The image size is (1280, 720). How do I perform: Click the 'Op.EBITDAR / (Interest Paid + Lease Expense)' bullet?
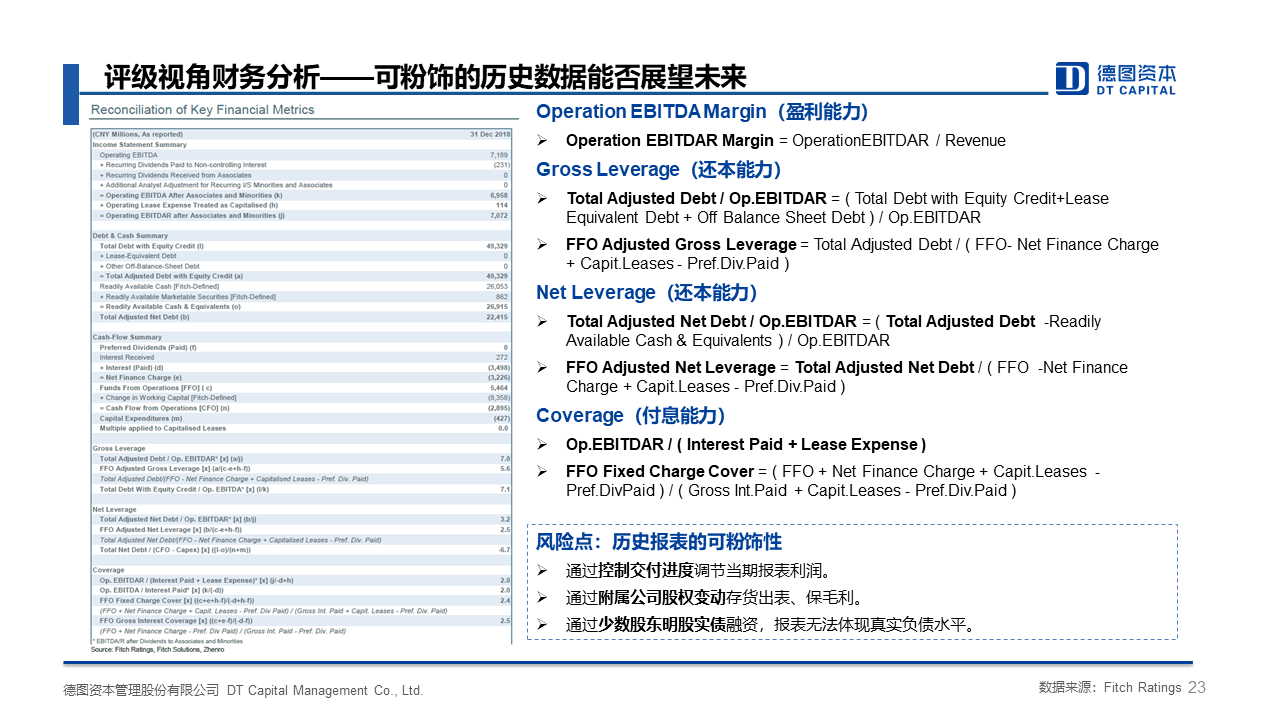(746, 444)
